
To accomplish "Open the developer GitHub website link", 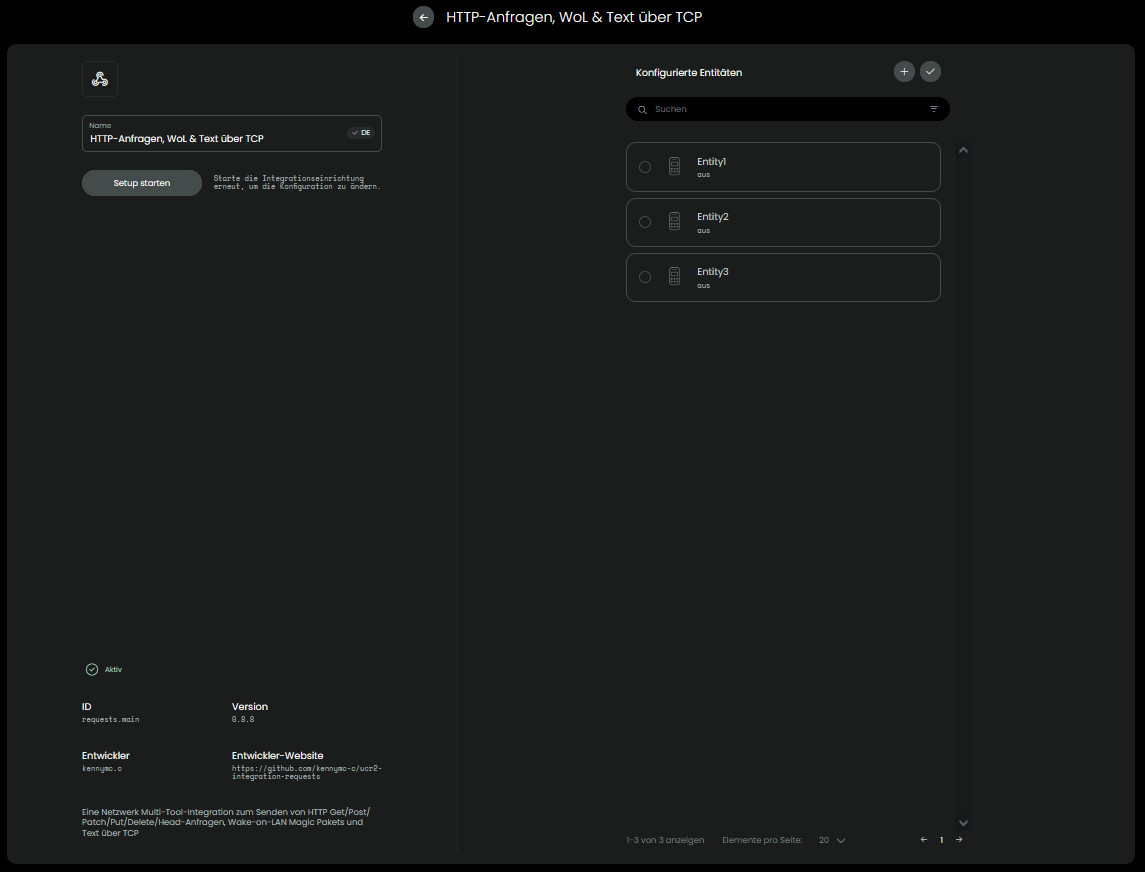I will (x=306, y=772).
